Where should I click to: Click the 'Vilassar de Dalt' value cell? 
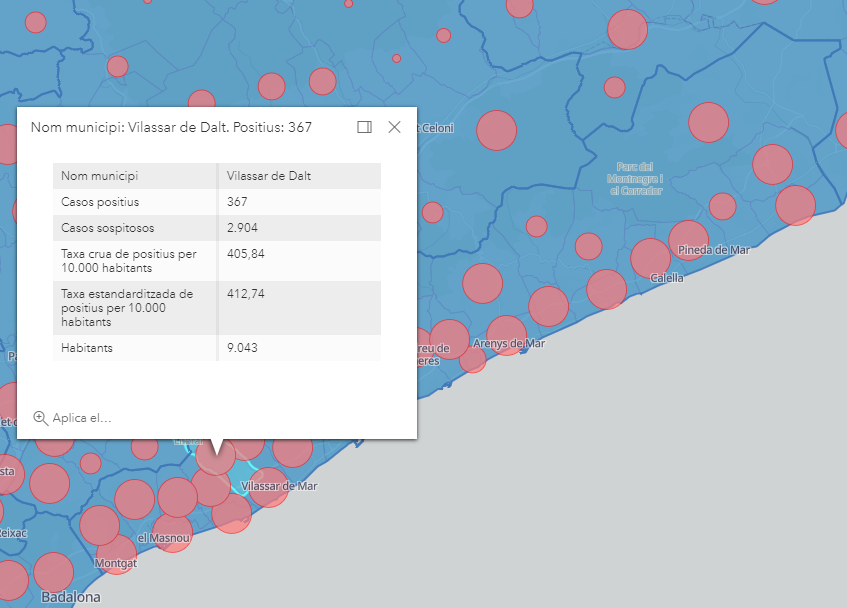tap(300, 176)
